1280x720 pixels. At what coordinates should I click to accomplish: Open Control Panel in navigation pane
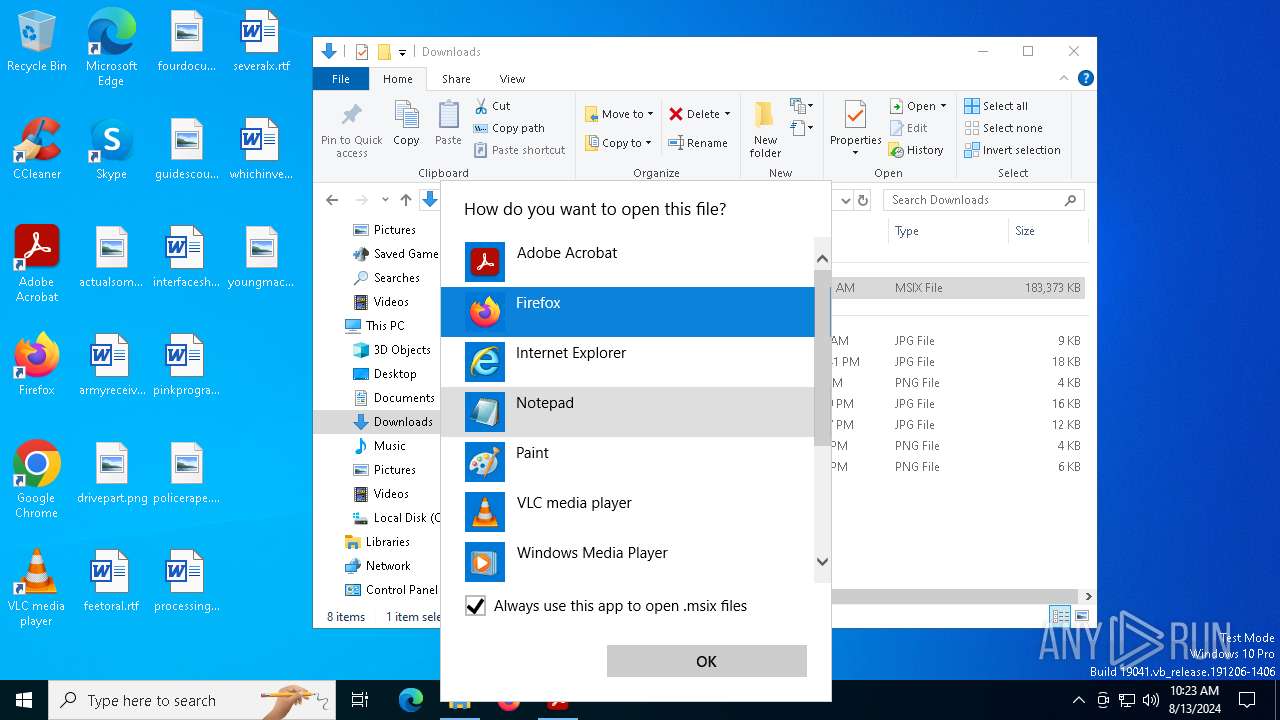click(392, 590)
